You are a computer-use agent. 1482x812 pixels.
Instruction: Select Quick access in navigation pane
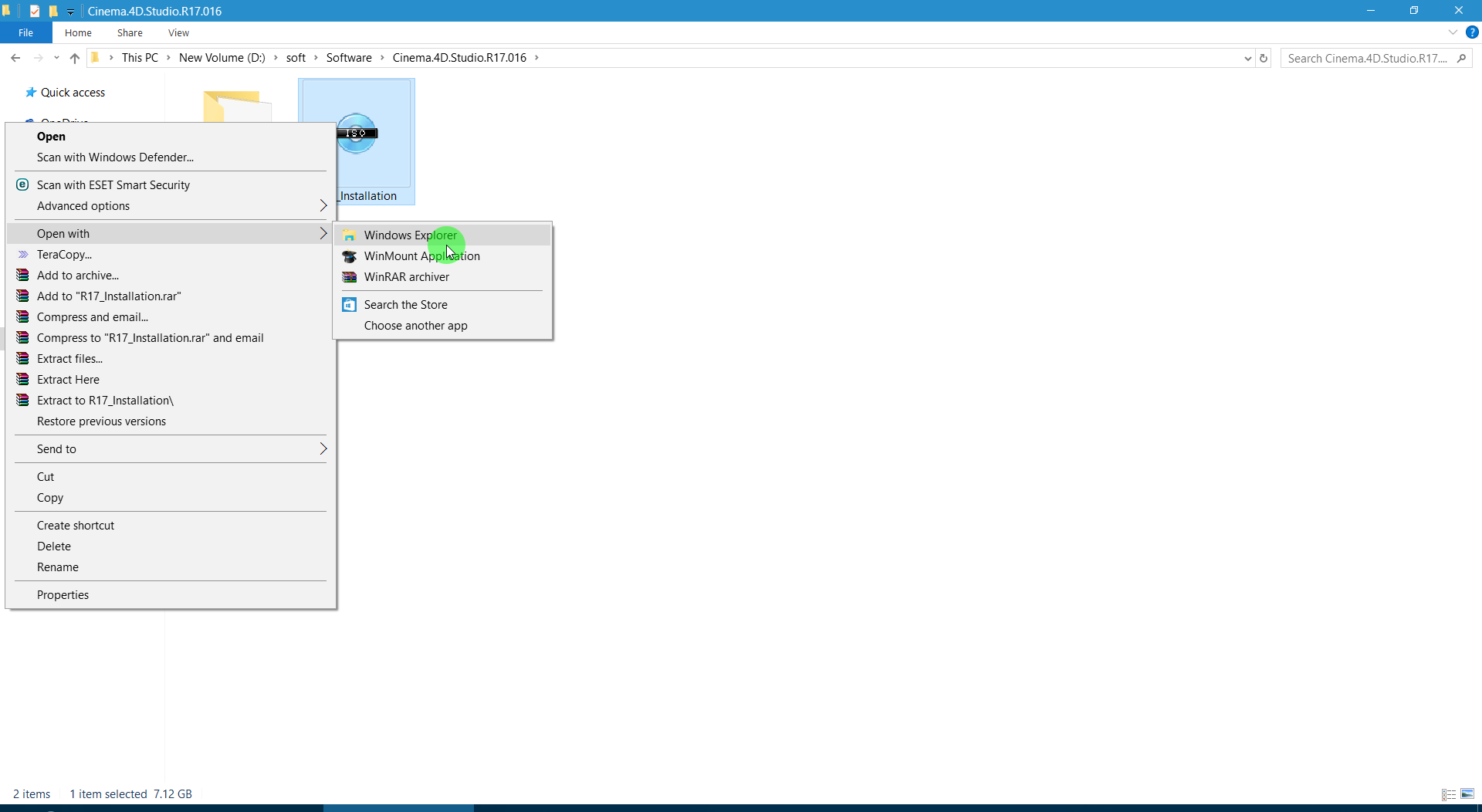point(73,93)
